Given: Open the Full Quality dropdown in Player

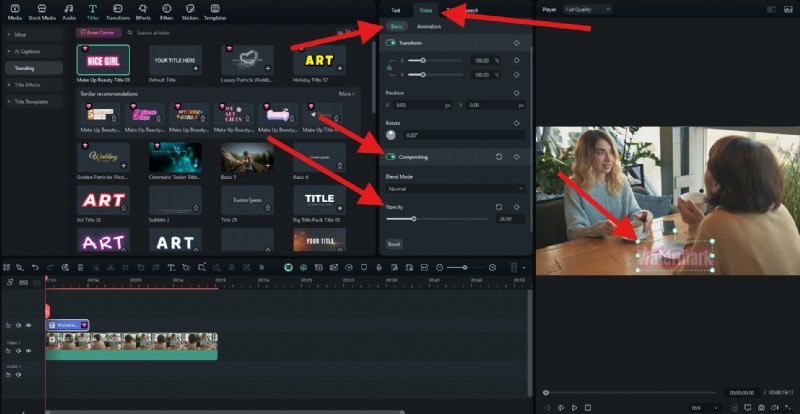Looking at the screenshot, I should click(587, 9).
